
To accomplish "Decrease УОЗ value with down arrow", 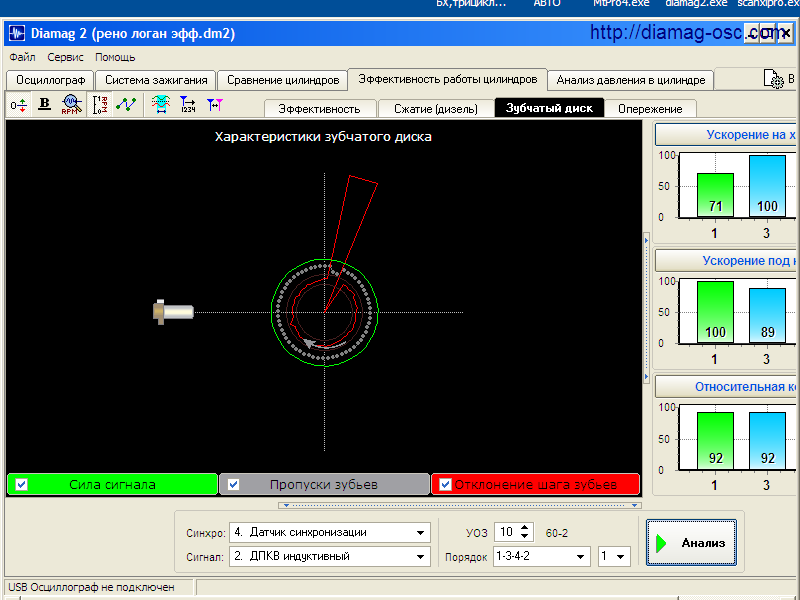I will 525,536.
